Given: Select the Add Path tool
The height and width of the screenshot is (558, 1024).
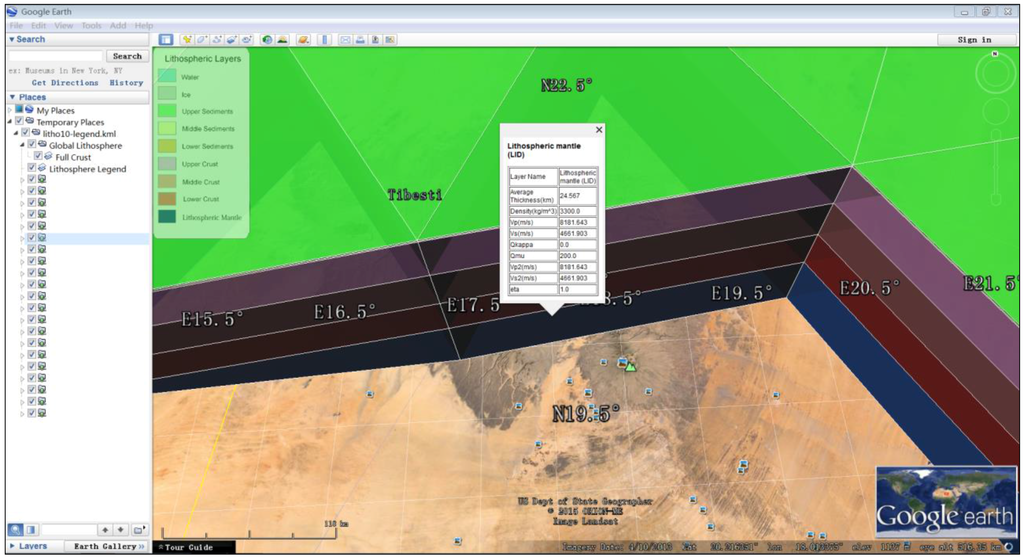Looking at the screenshot, I should [217, 40].
